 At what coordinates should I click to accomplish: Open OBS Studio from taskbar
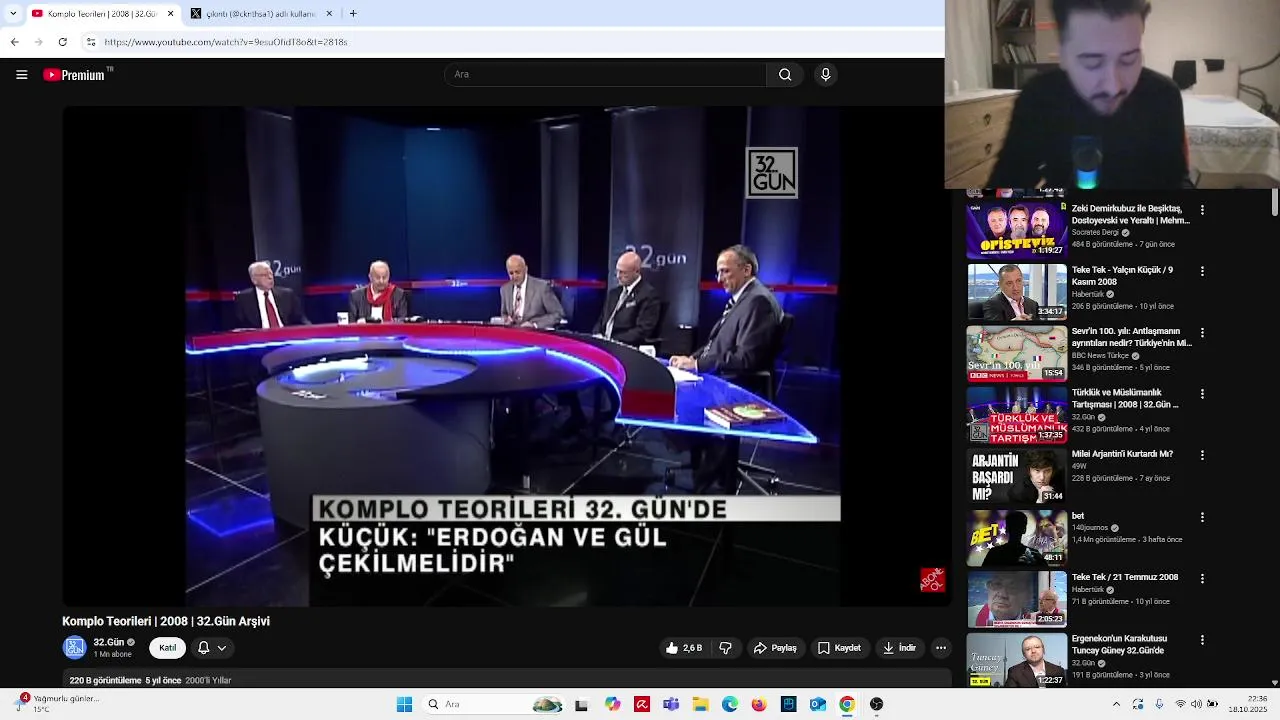coord(877,704)
